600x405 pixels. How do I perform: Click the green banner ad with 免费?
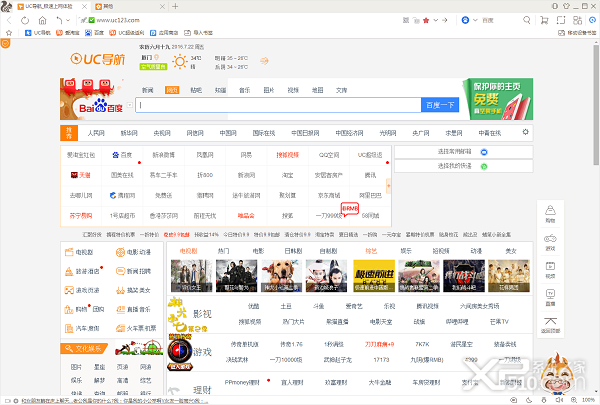coord(498,99)
